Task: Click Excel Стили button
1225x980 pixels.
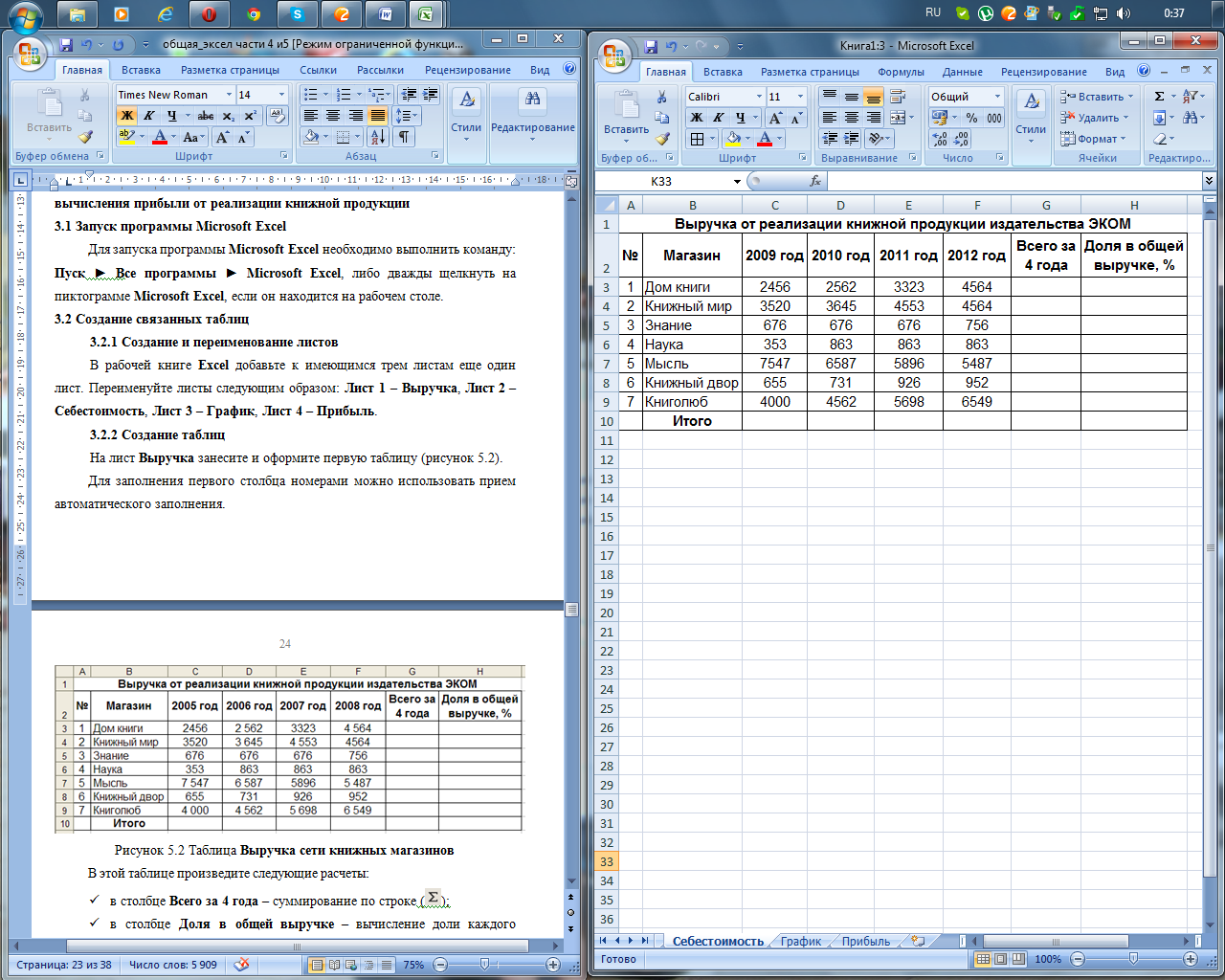Action: (x=1031, y=117)
